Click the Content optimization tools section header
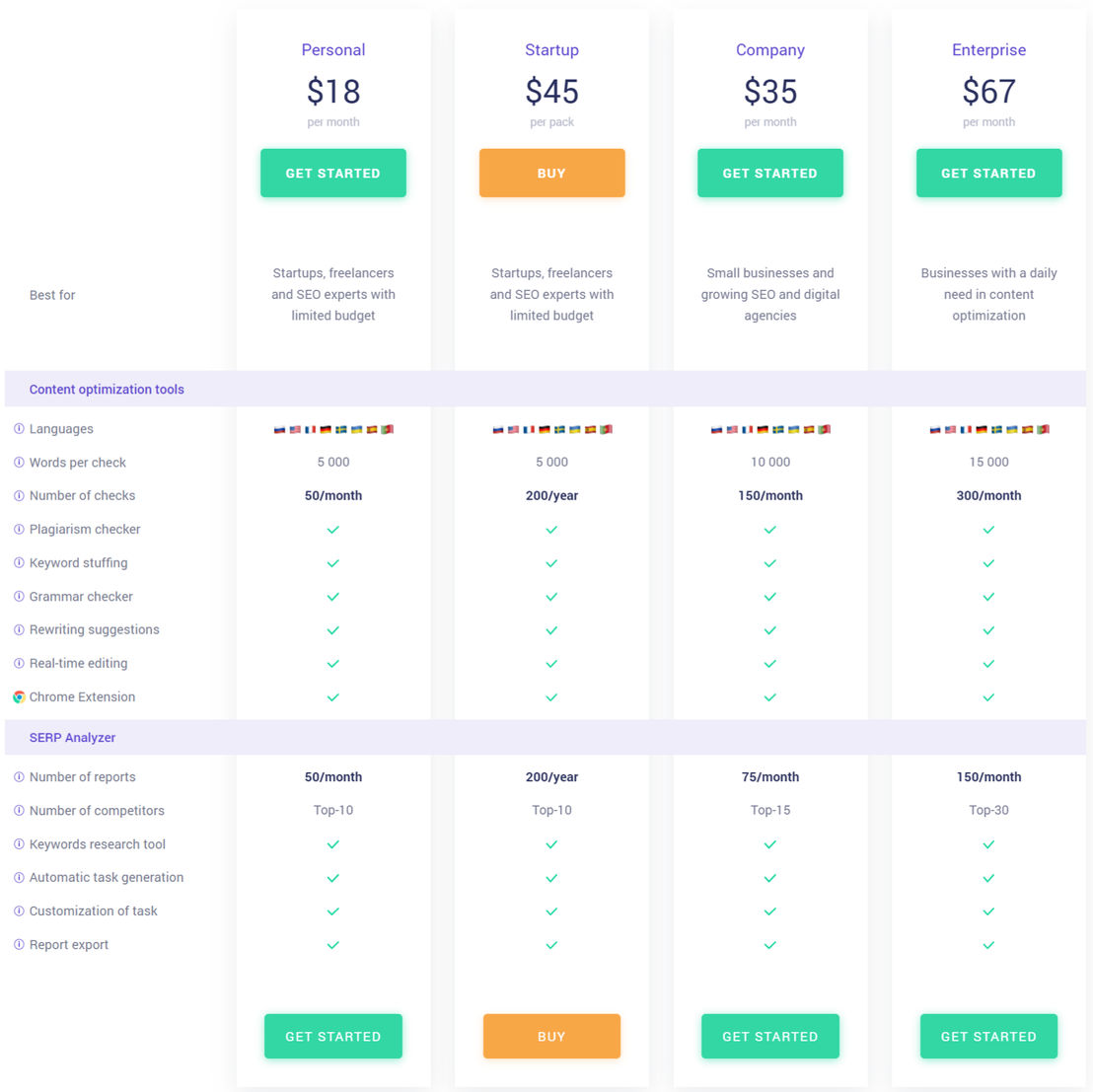The image size is (1093, 1092). [107, 390]
